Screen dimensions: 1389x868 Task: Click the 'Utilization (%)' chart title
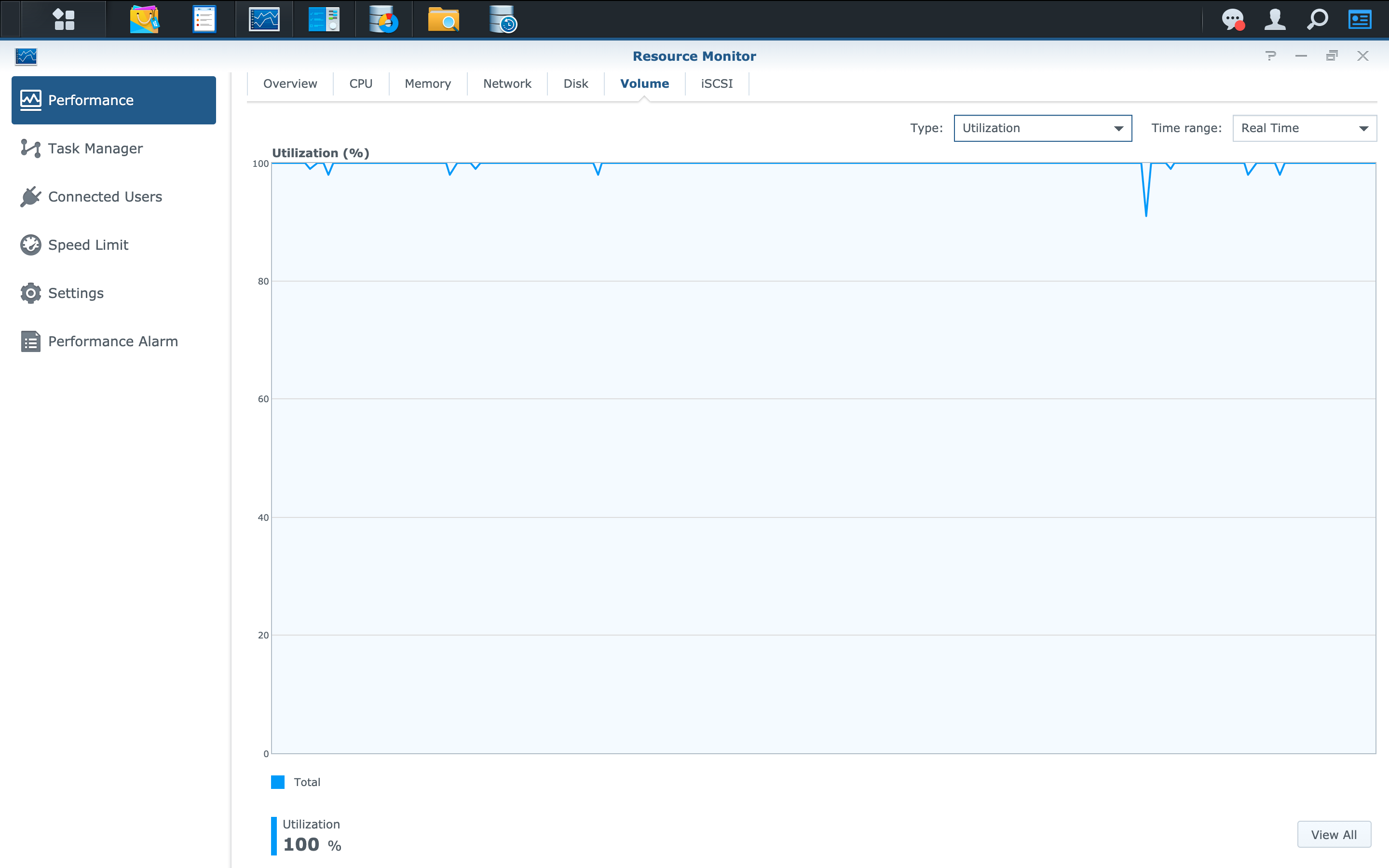pyautogui.click(x=320, y=153)
